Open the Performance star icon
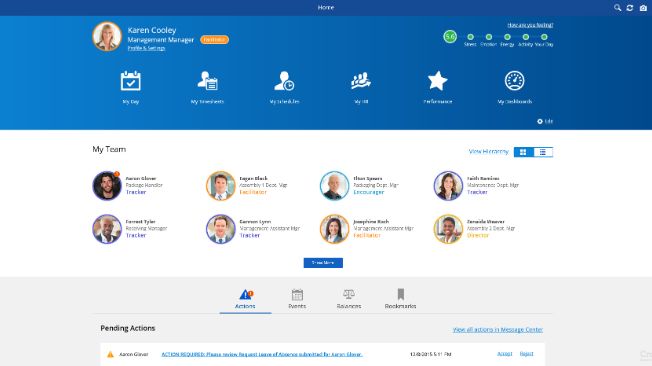This screenshot has width=652, height=366. tap(437, 81)
